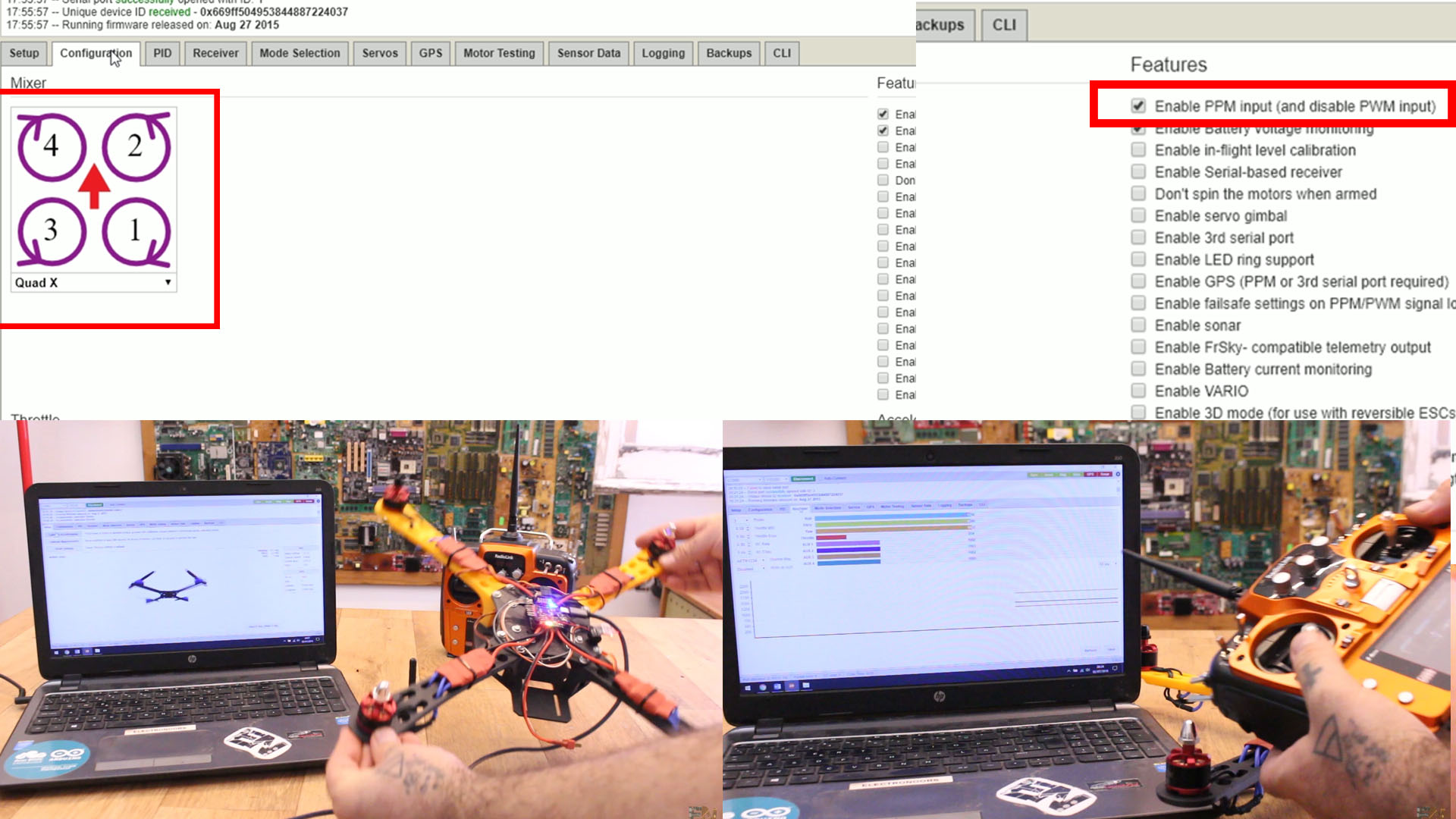1456x819 pixels.
Task: Go to the Mode Selection tab
Action: pos(300,53)
